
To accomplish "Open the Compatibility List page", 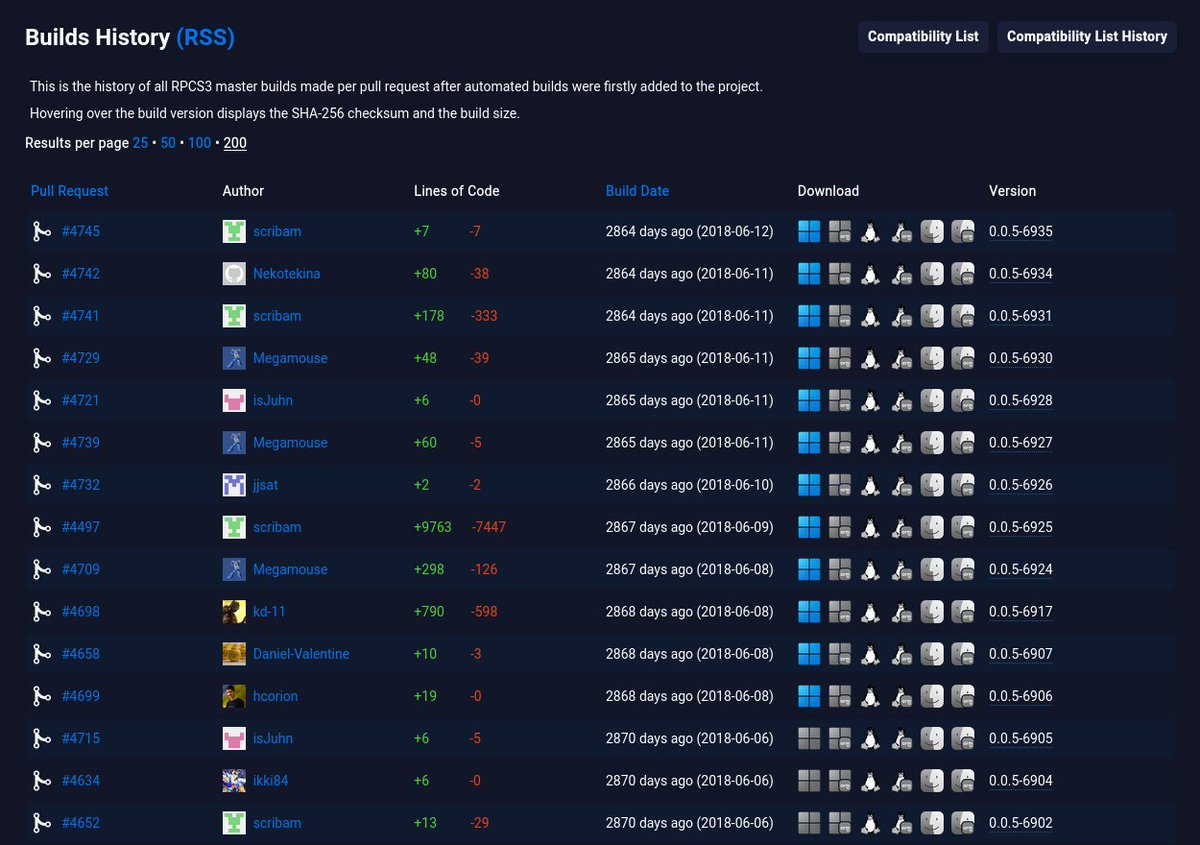I will coord(923,36).
